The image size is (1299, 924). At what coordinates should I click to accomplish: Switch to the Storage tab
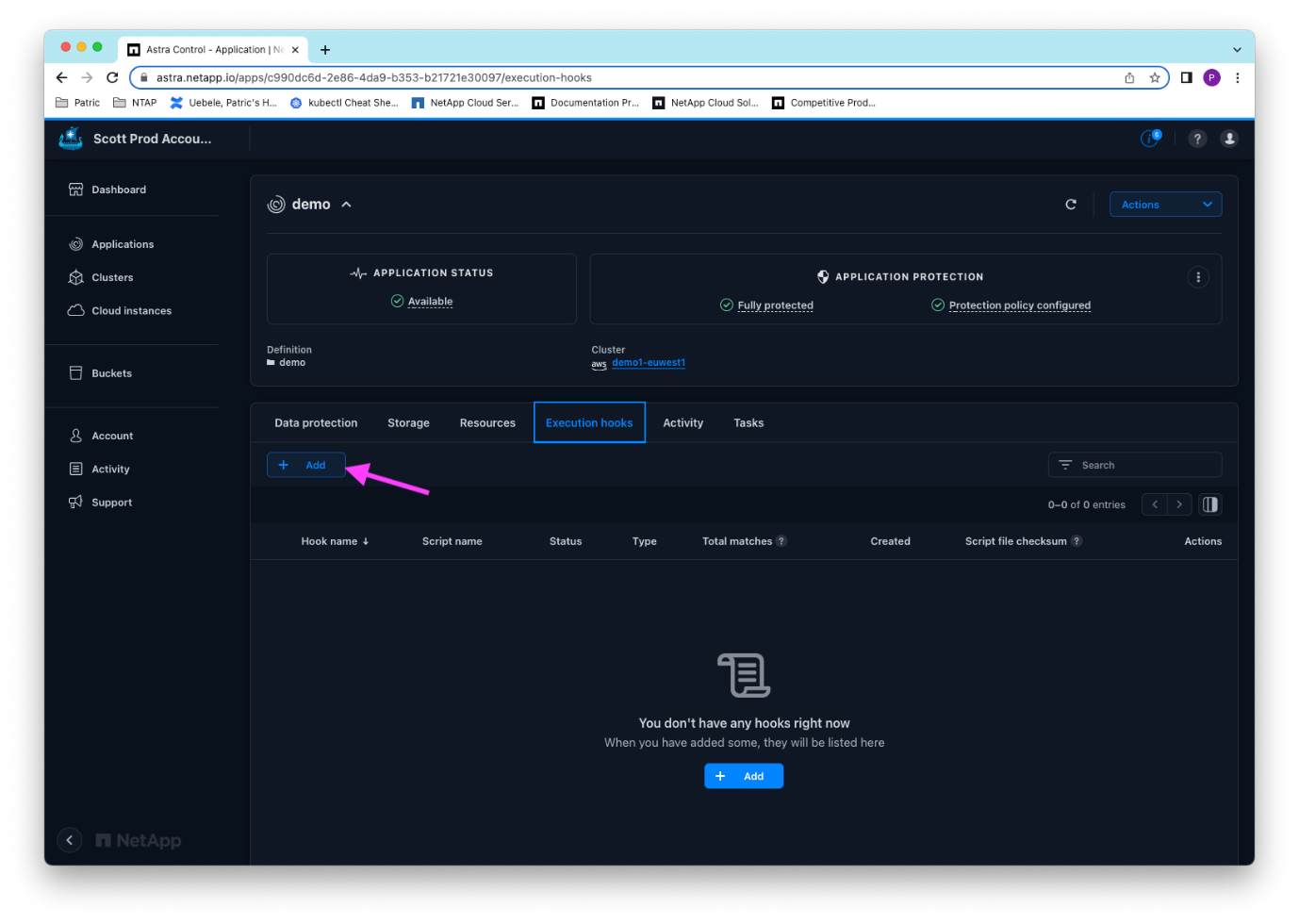408,423
